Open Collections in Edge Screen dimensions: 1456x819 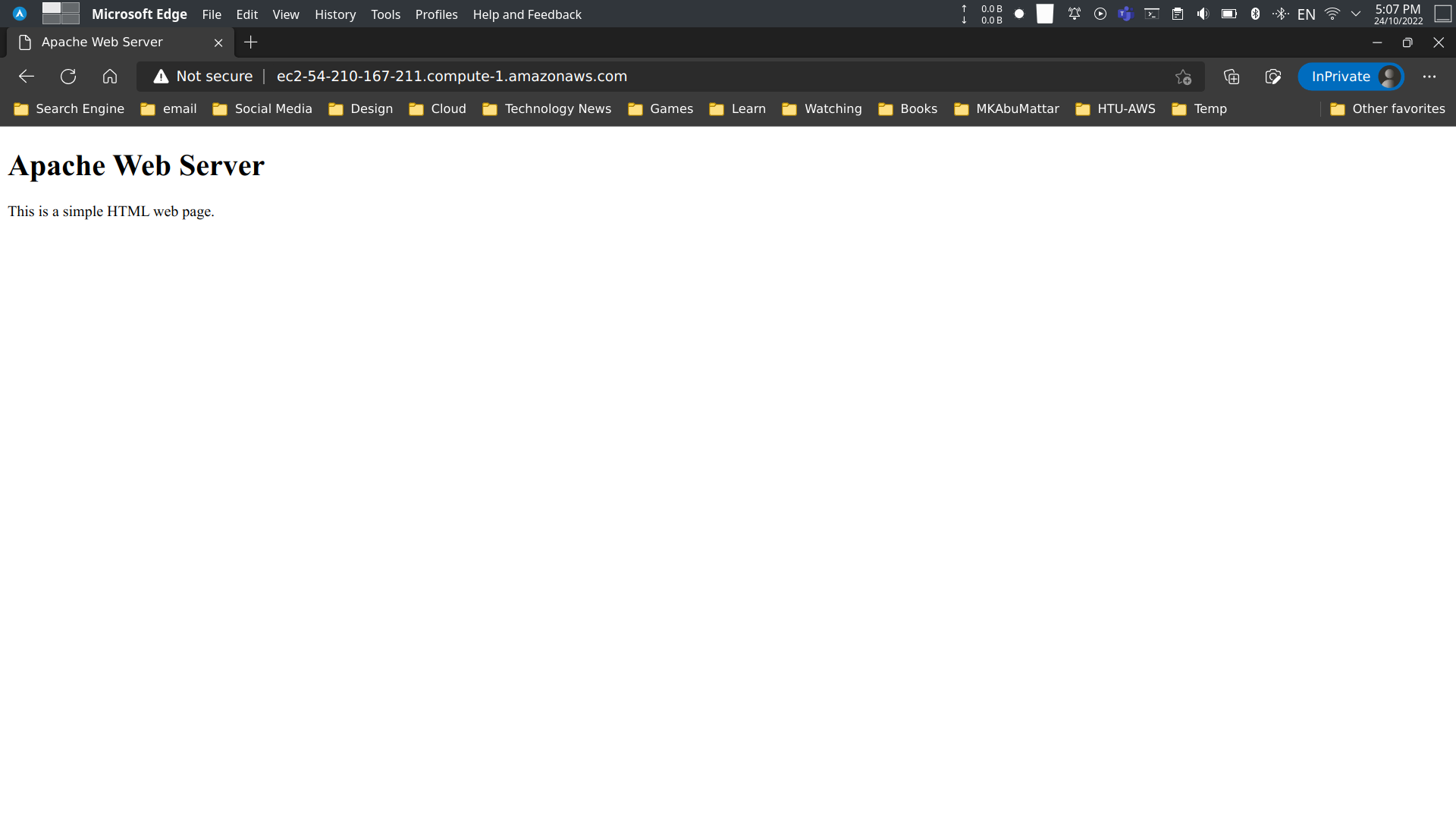coord(1231,76)
